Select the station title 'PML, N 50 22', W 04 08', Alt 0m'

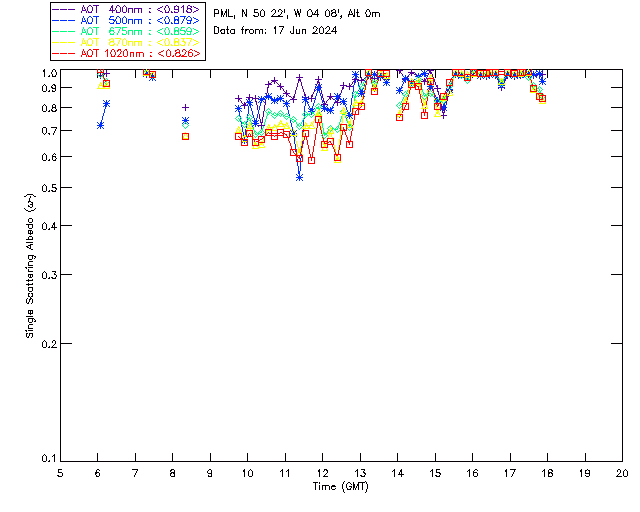[x=297, y=13]
